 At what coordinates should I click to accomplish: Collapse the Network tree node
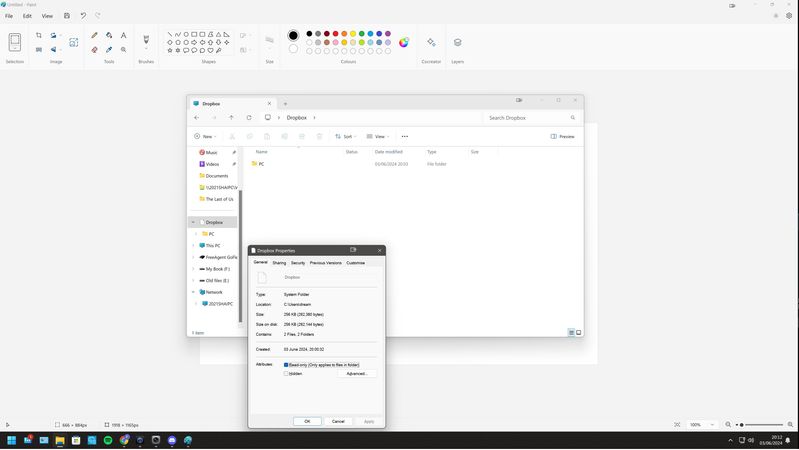(193, 293)
